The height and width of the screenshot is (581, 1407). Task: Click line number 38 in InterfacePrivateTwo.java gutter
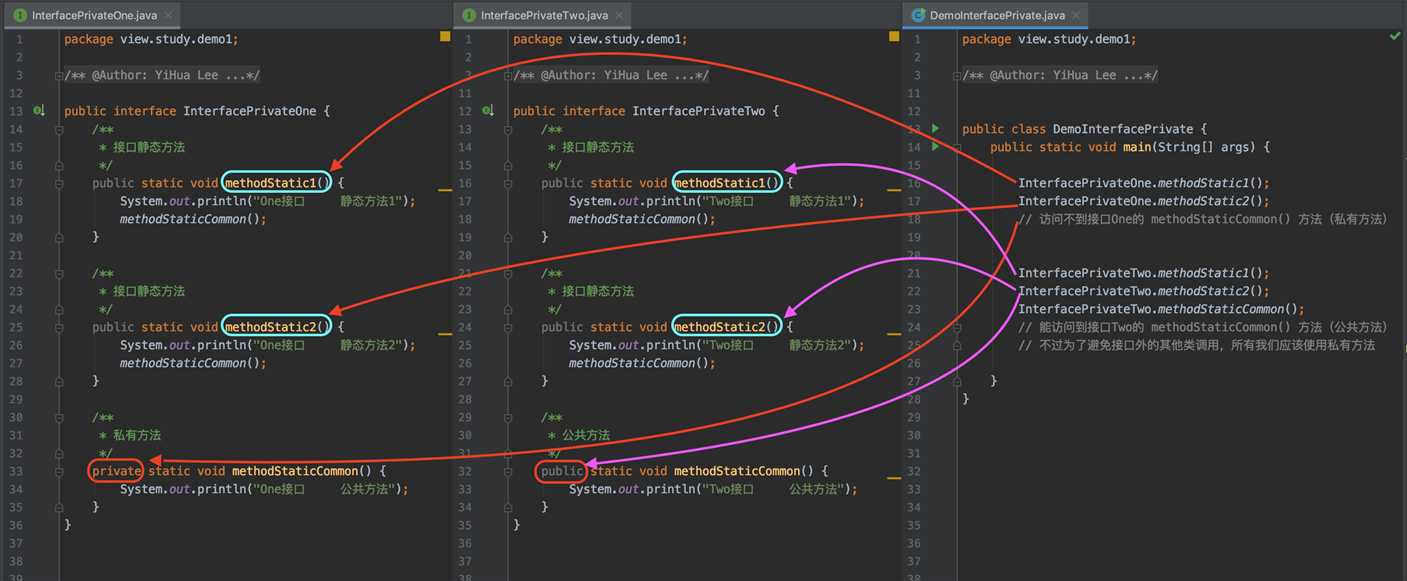click(x=465, y=579)
